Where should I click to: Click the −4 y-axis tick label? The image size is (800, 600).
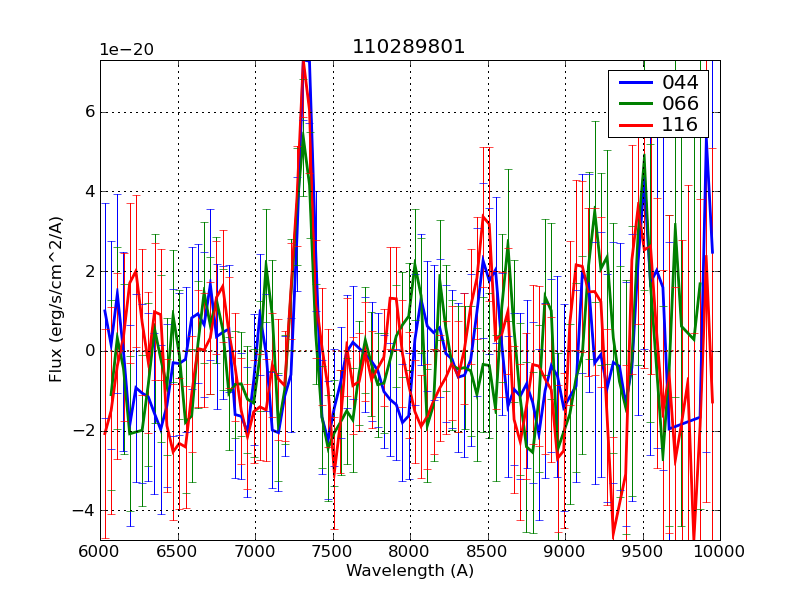point(84,510)
